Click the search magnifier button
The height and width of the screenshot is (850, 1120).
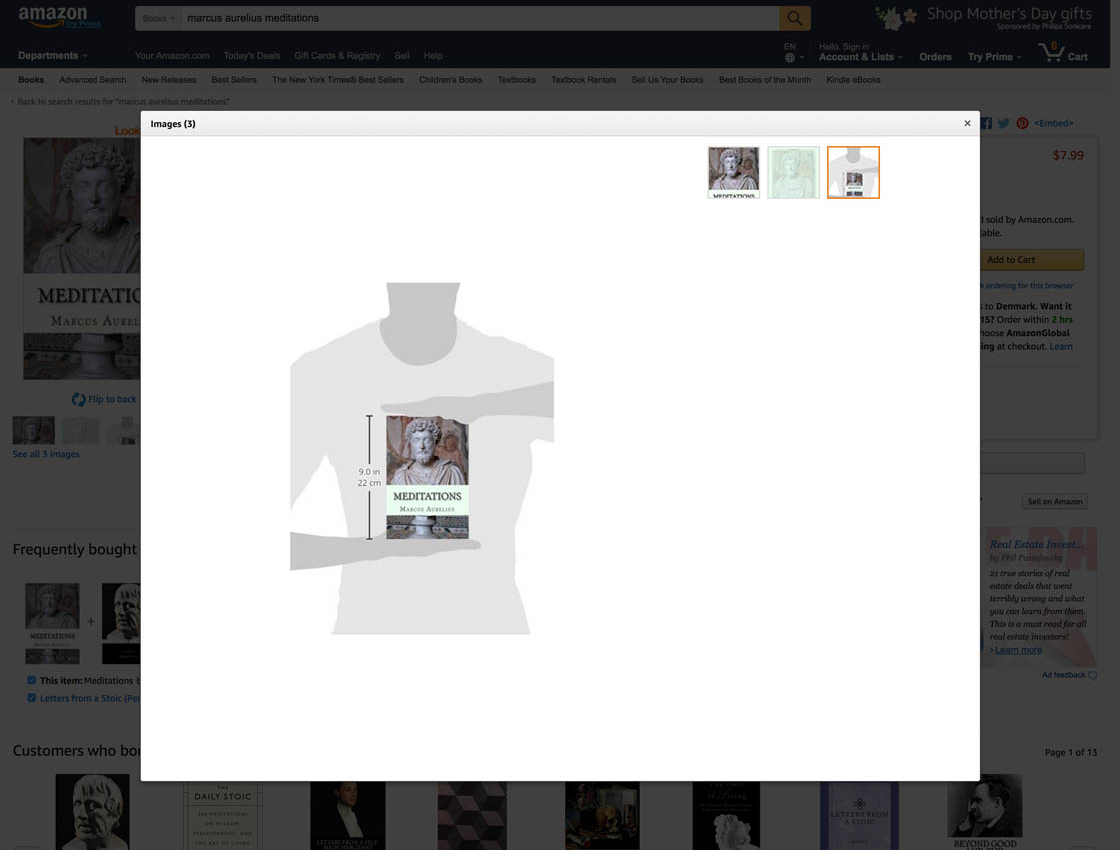coord(794,18)
